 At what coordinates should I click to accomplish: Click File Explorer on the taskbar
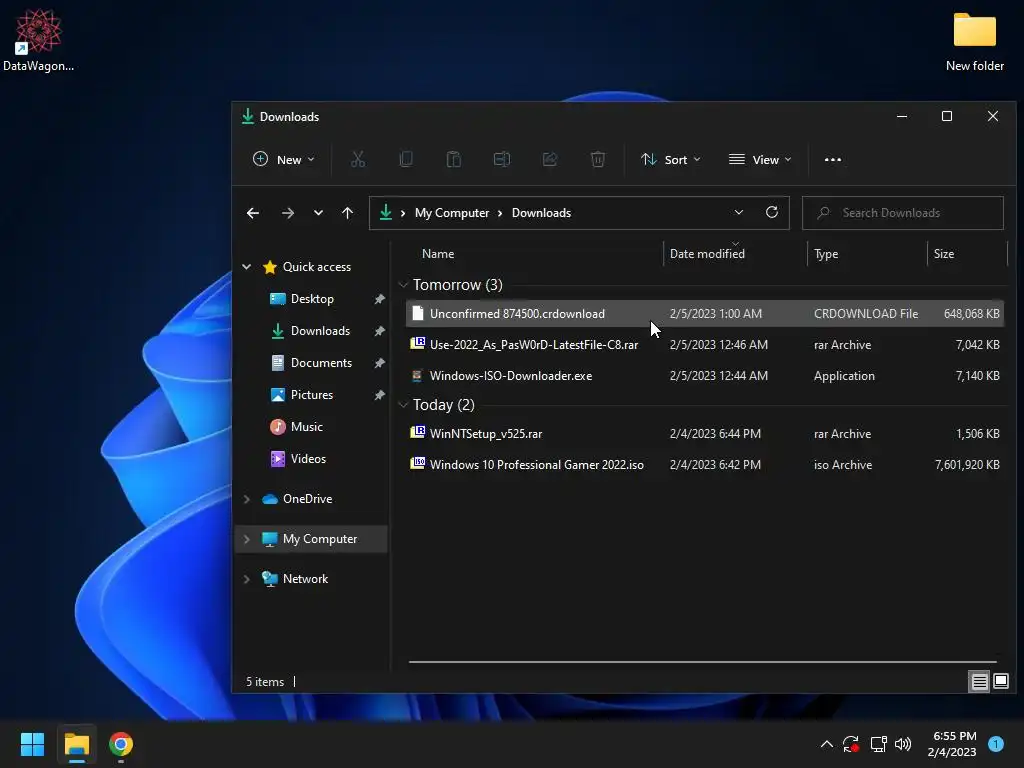(76, 744)
